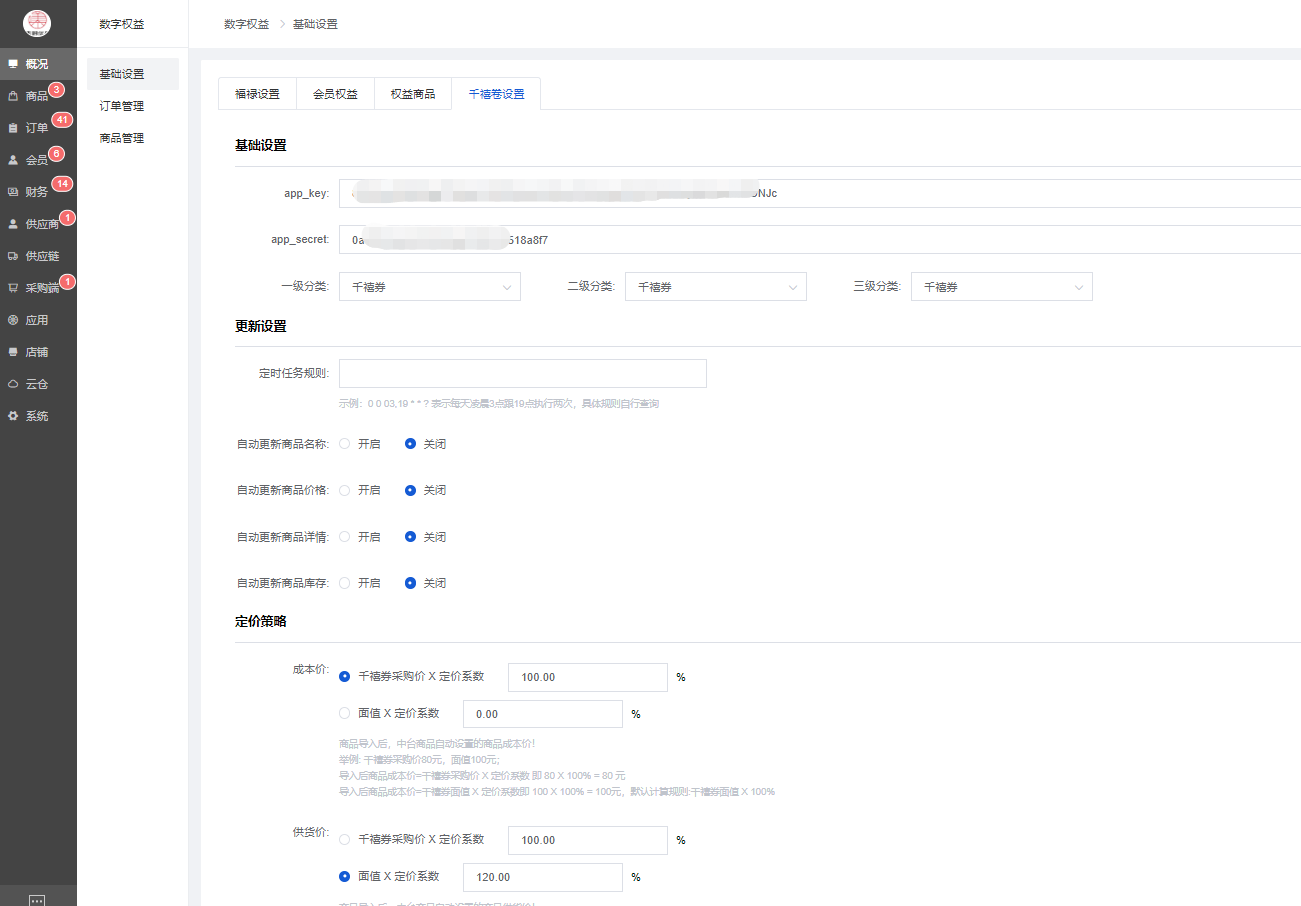Expand the 二级分类 dropdown

coord(716,287)
